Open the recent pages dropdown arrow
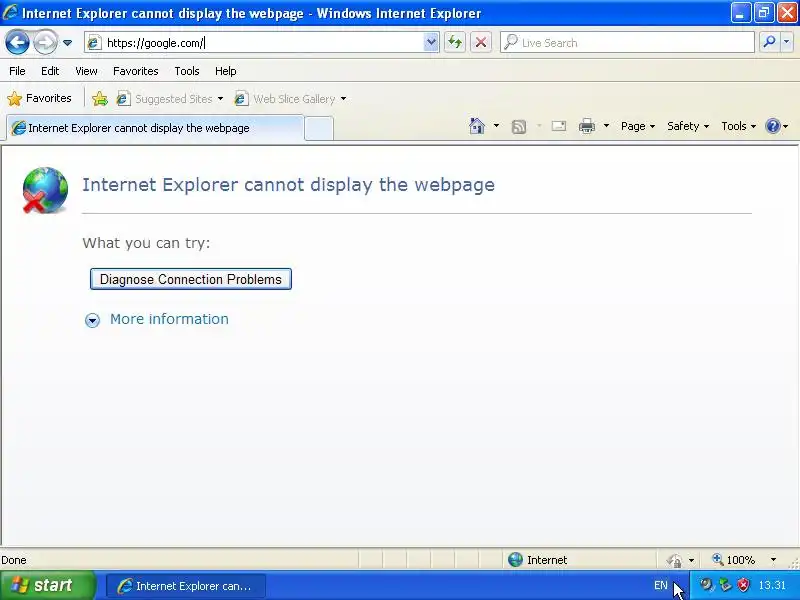The width and height of the screenshot is (800, 600). pos(67,43)
